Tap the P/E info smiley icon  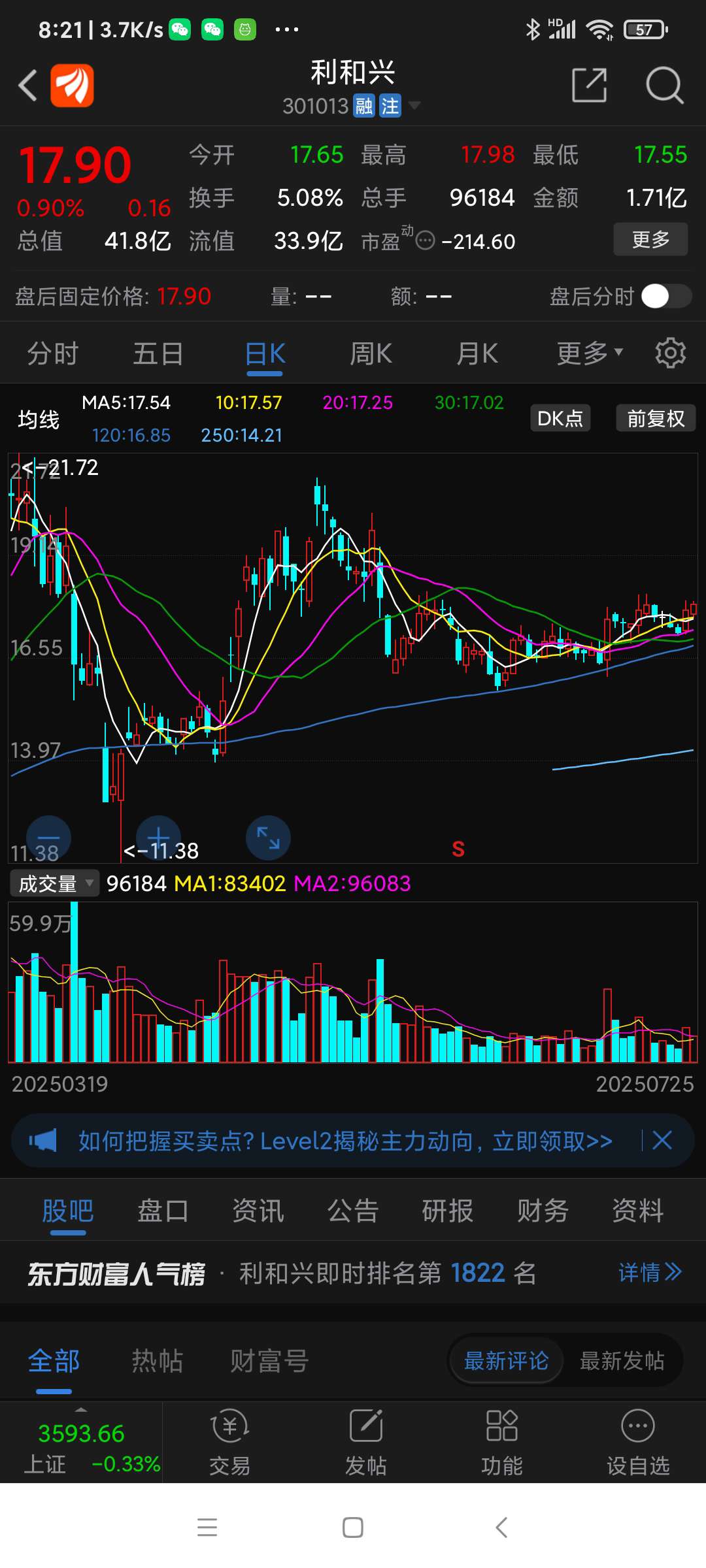[x=425, y=241]
